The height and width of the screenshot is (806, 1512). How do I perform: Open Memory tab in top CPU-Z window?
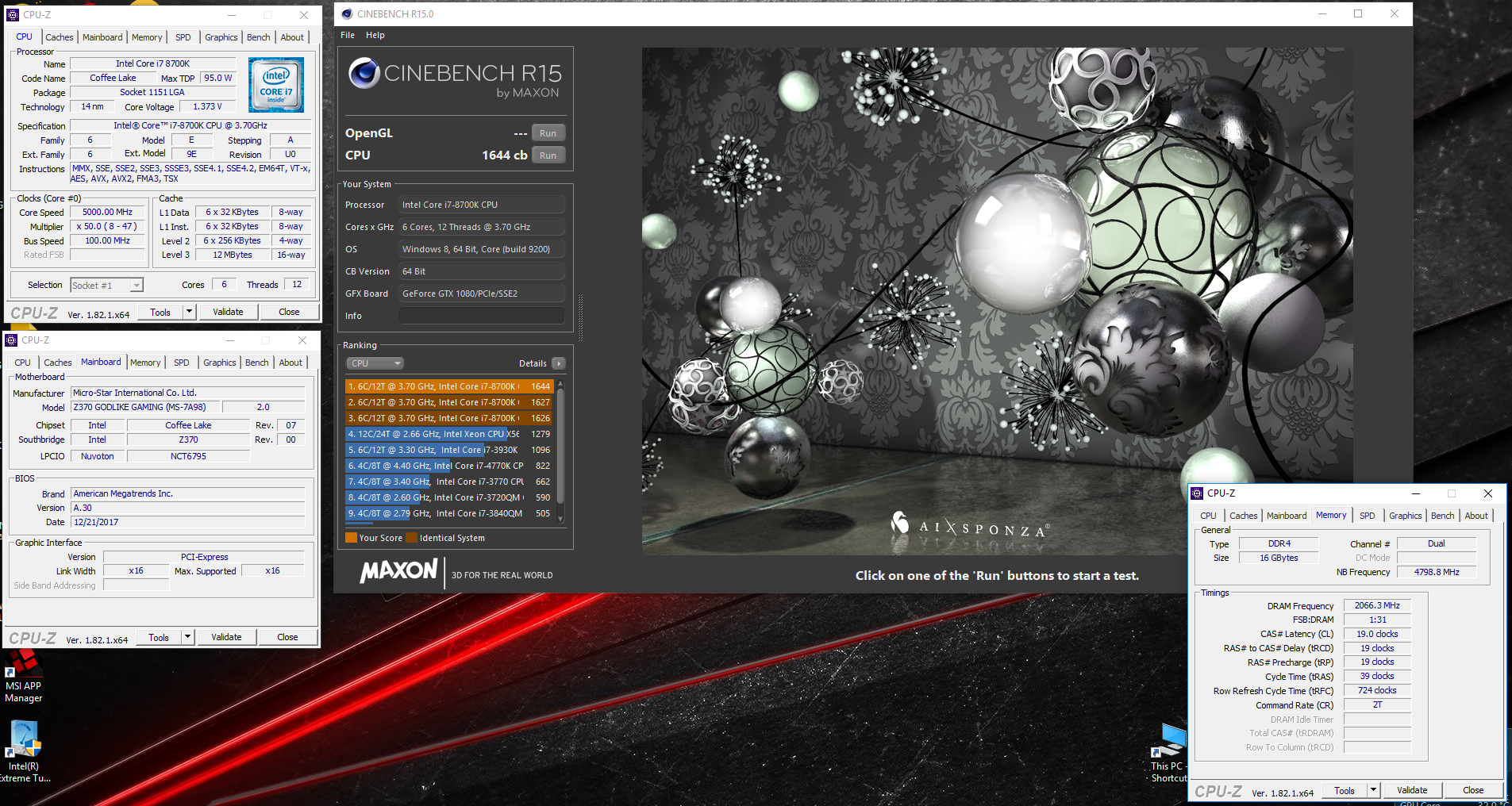pyautogui.click(x=147, y=37)
